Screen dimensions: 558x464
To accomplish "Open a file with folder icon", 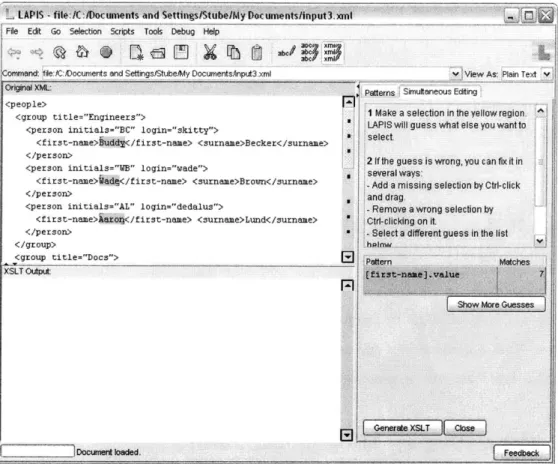I will pos(158,53).
